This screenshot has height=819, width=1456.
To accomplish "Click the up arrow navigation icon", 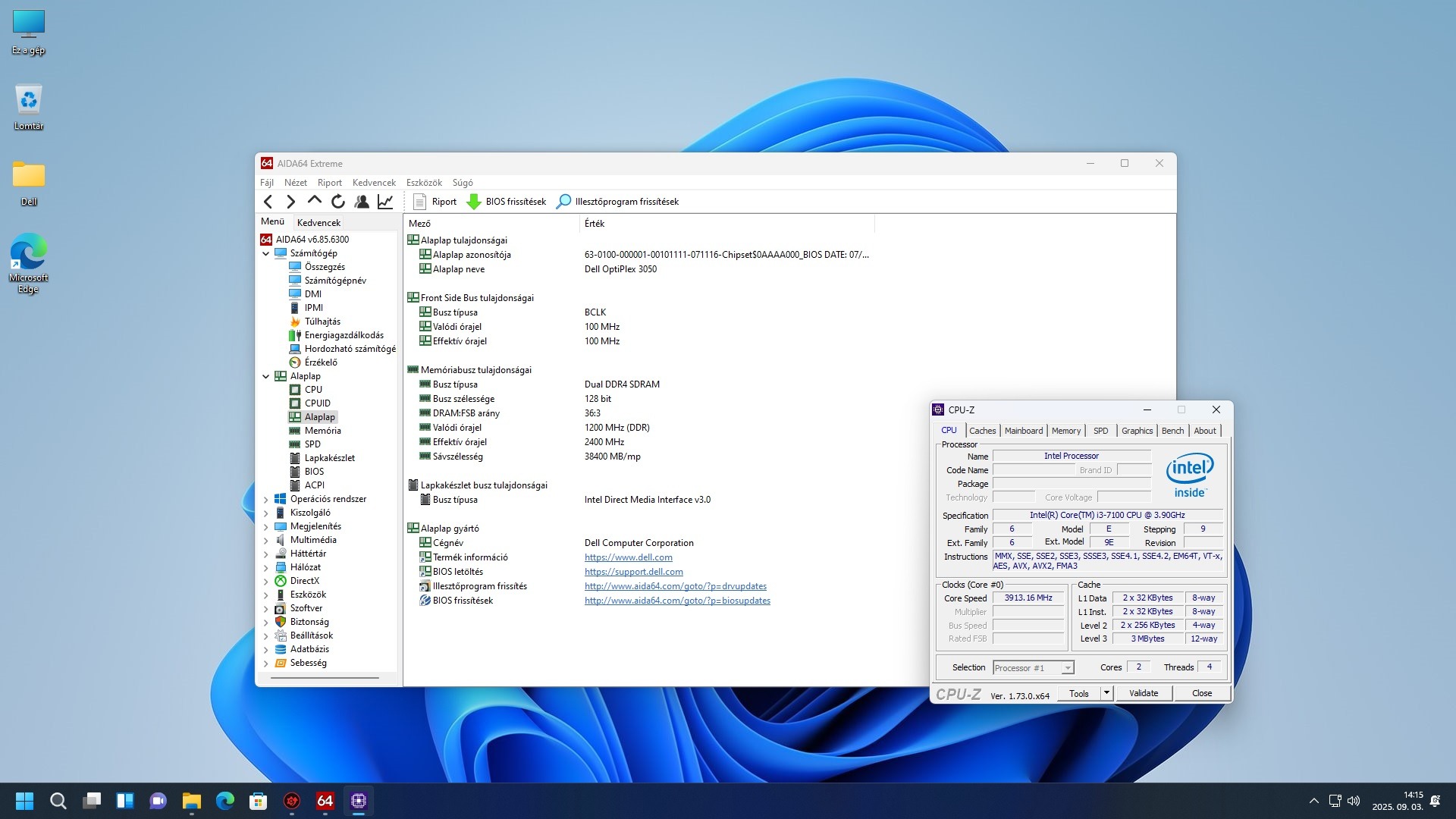I will coord(314,201).
